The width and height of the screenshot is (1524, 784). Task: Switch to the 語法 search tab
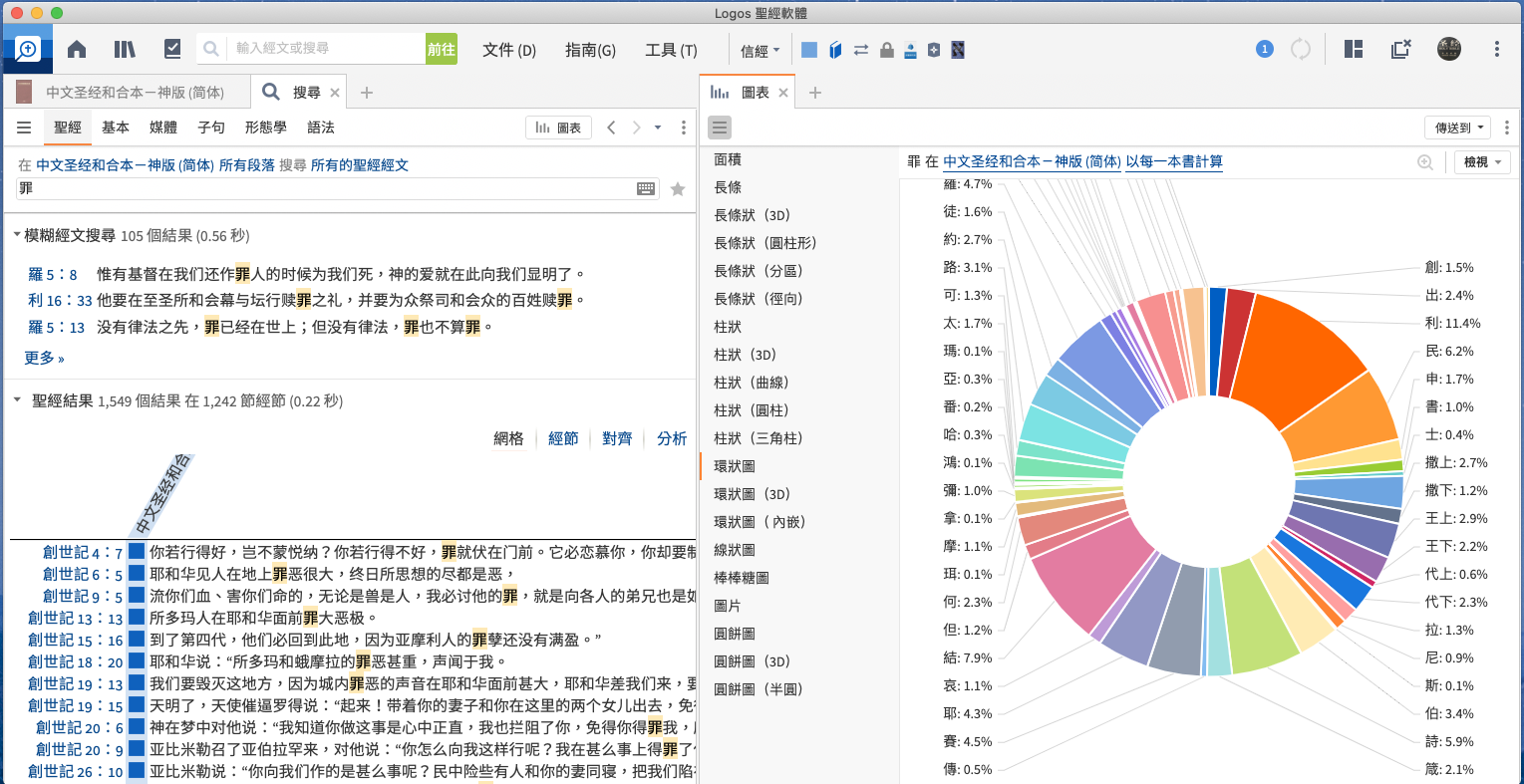point(321,128)
